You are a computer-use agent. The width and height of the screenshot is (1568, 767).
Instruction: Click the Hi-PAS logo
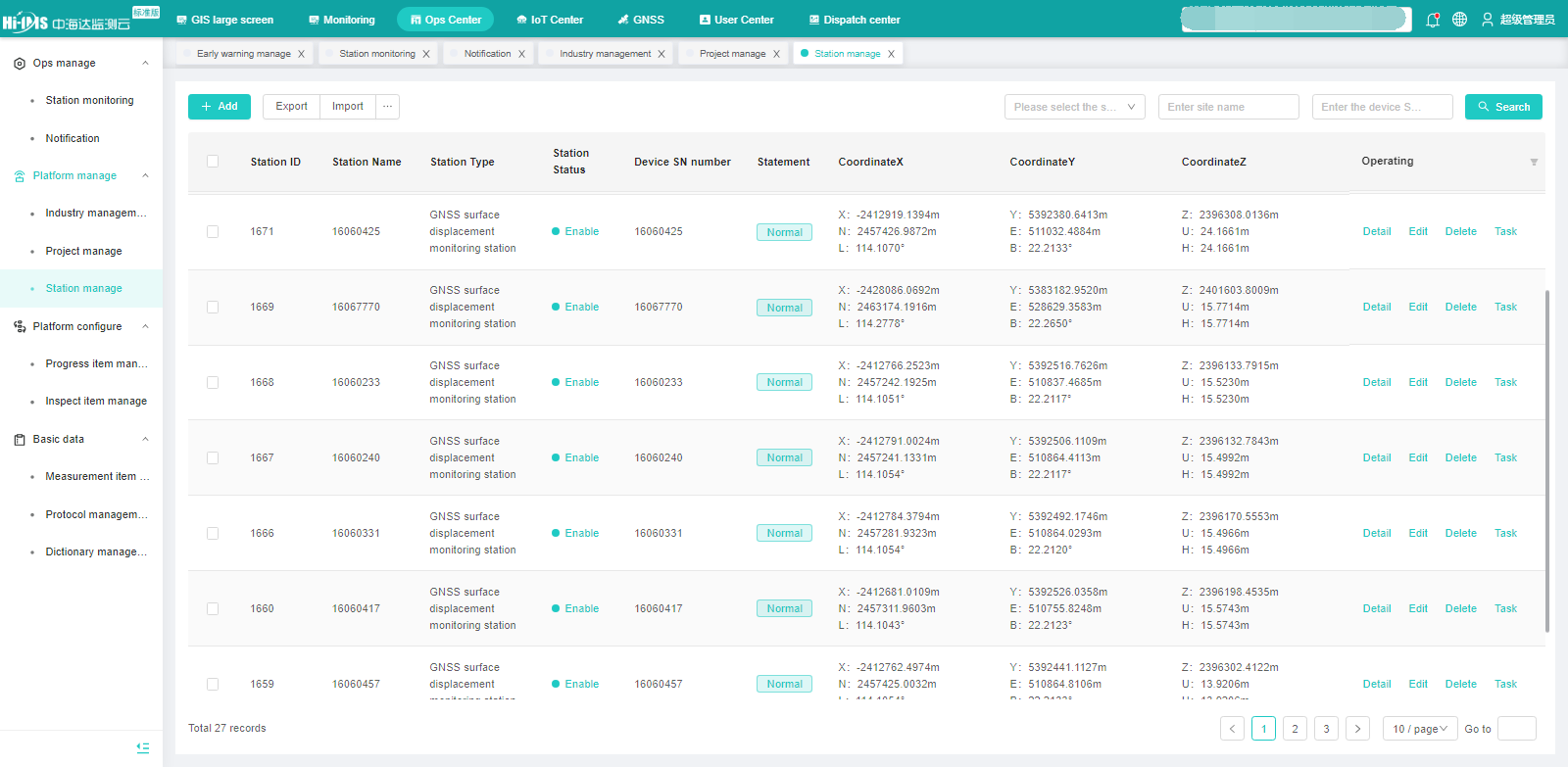point(67,22)
